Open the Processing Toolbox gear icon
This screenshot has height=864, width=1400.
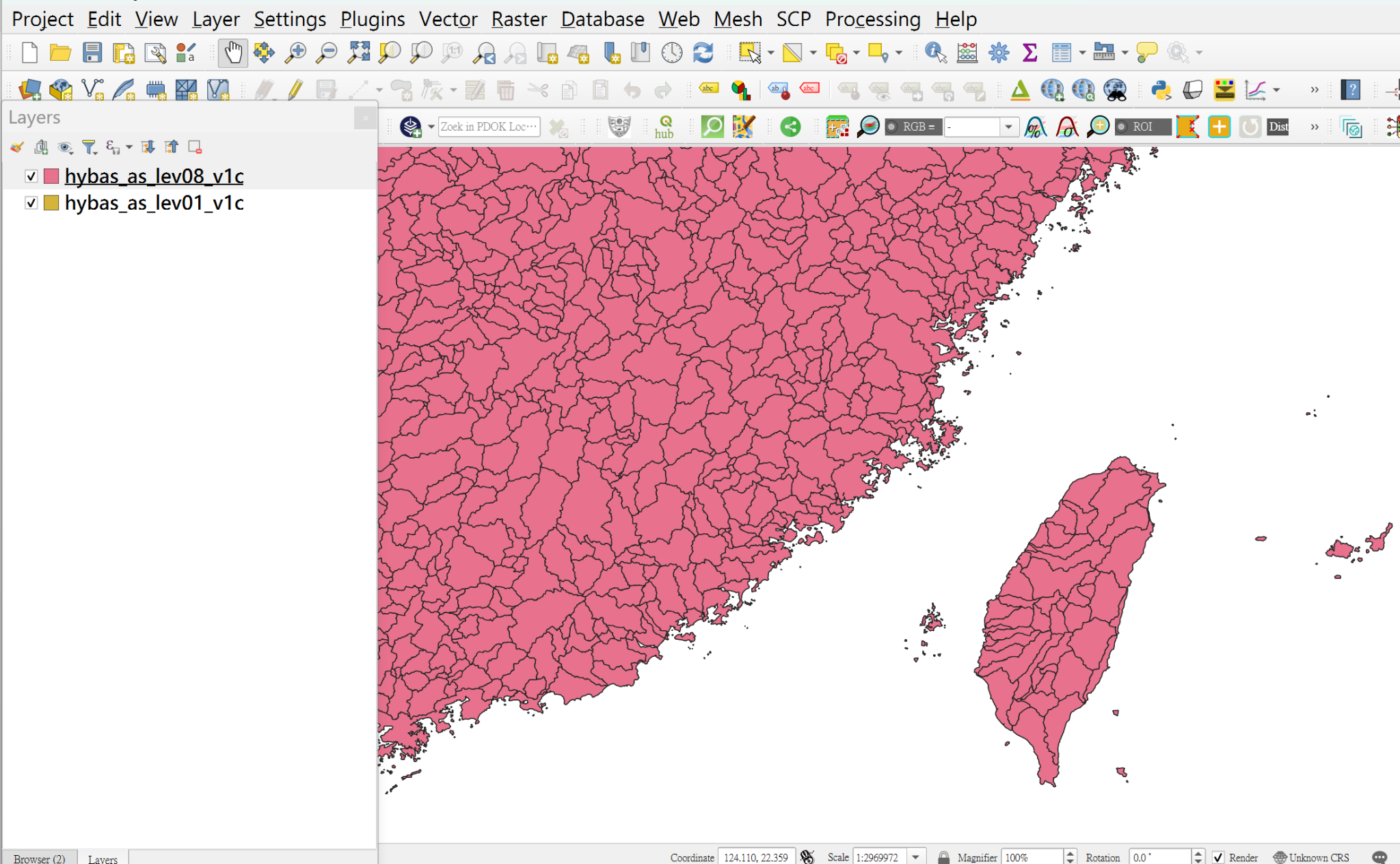(x=999, y=53)
